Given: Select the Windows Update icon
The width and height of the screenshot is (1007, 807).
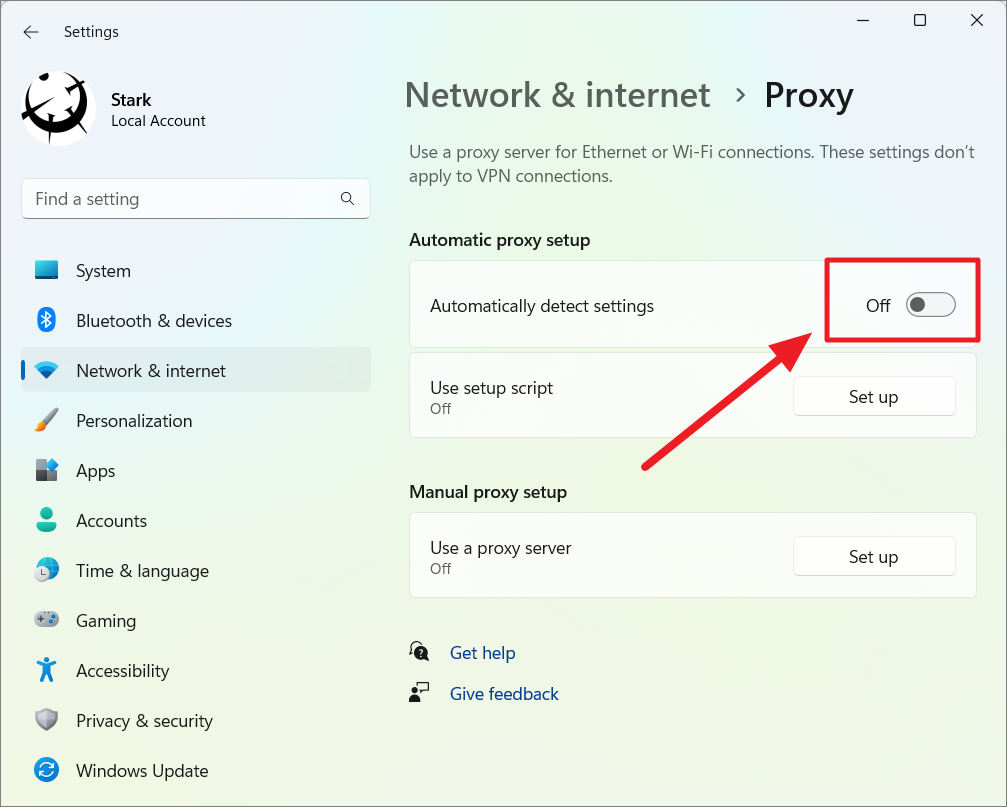Looking at the screenshot, I should coord(46,770).
